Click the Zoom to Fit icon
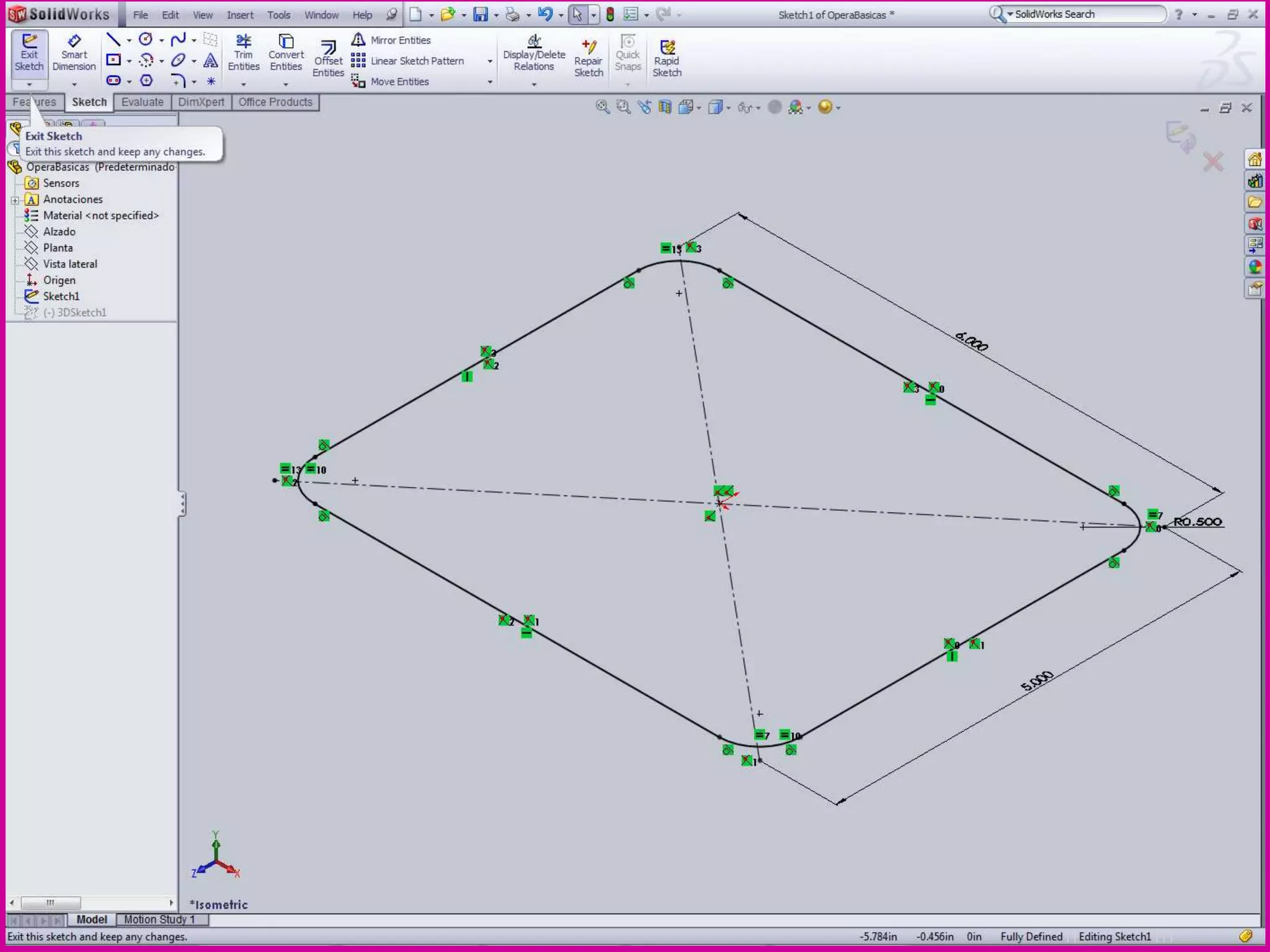 (x=602, y=107)
